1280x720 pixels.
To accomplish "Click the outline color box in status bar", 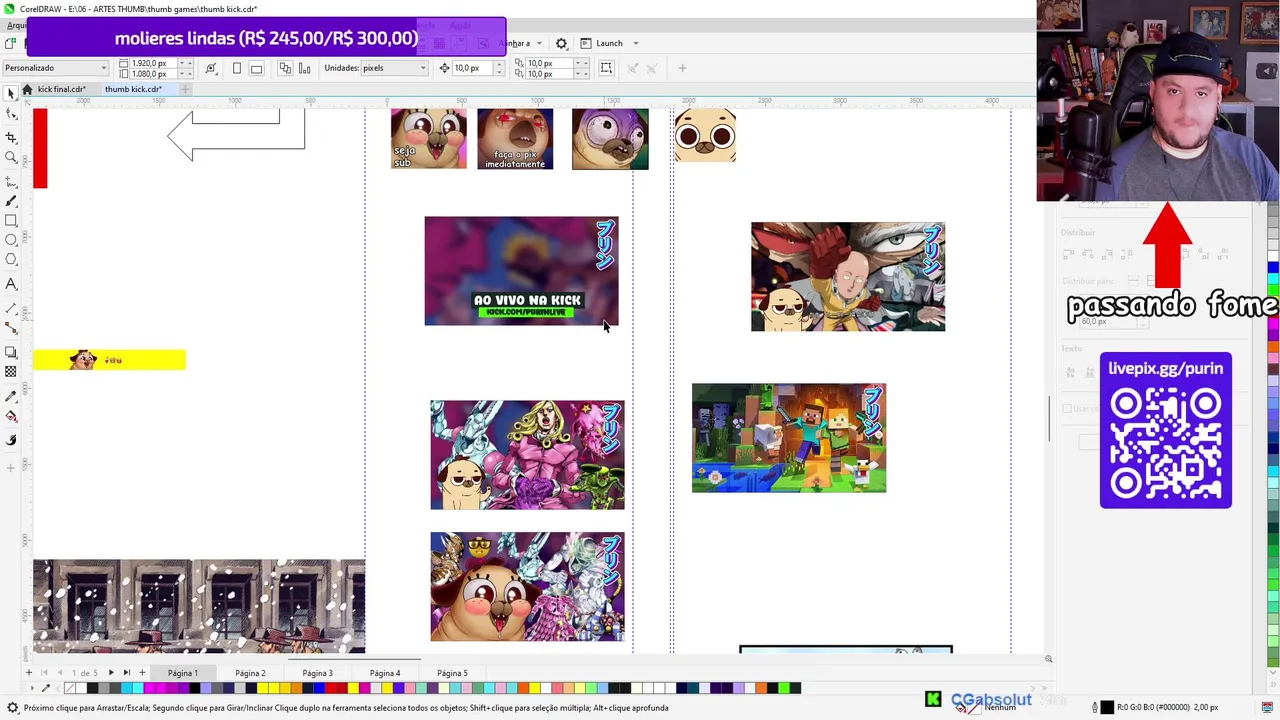I will pos(1107,708).
